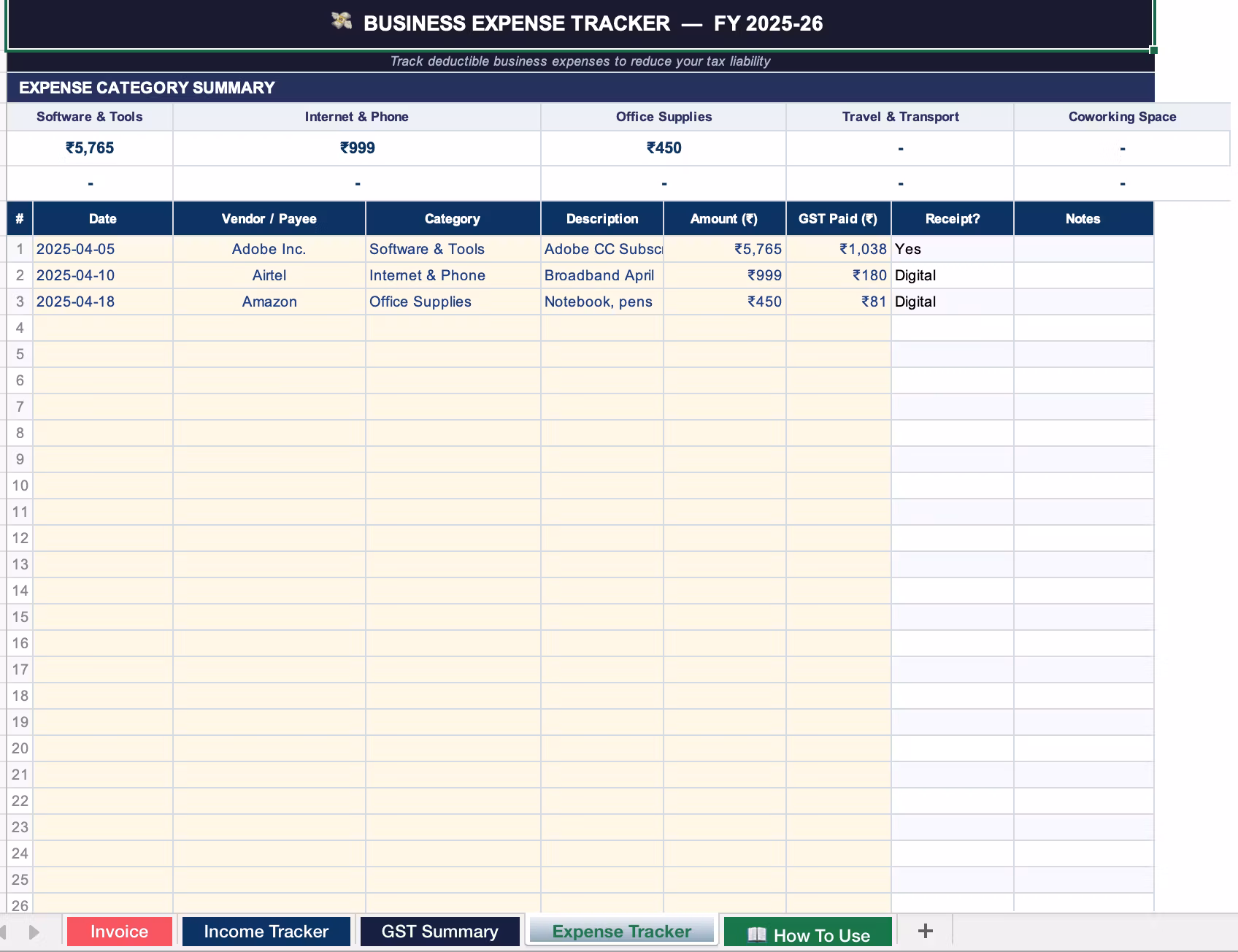Add a new sheet with plus button
This screenshot has width=1238, height=952.
pos(925,931)
